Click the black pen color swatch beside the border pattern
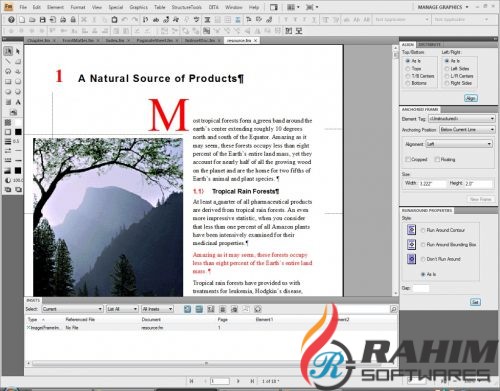500x391 pixels. point(18,132)
